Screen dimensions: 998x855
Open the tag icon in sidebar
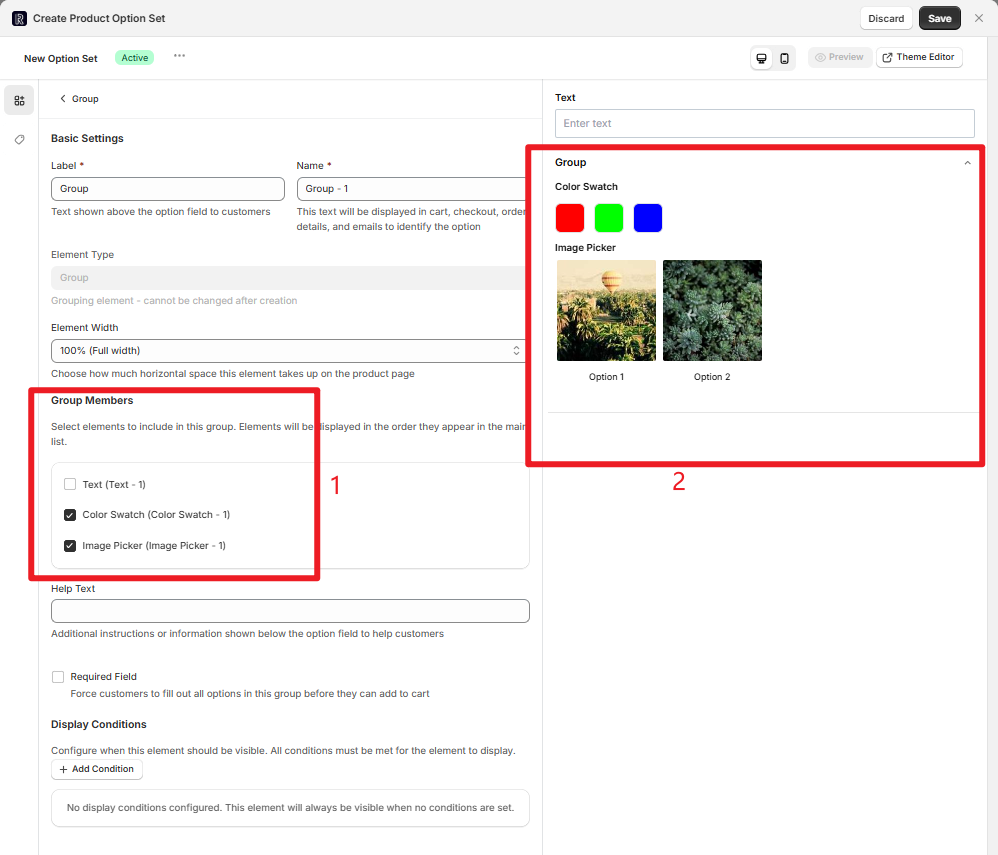19,140
